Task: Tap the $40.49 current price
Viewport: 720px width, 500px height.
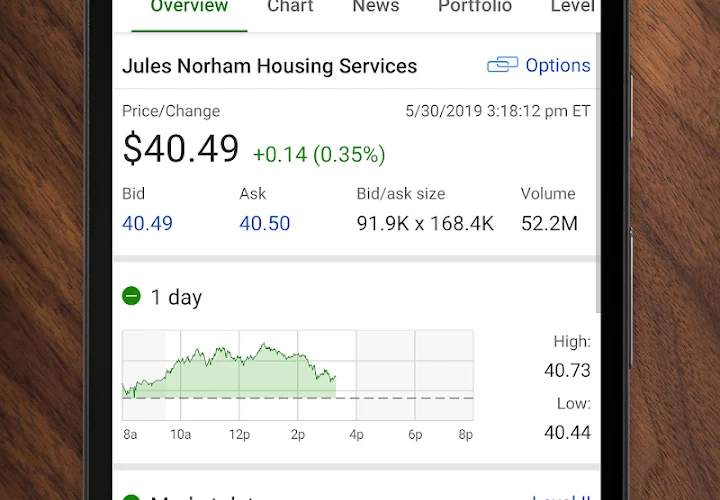Action: (180, 148)
